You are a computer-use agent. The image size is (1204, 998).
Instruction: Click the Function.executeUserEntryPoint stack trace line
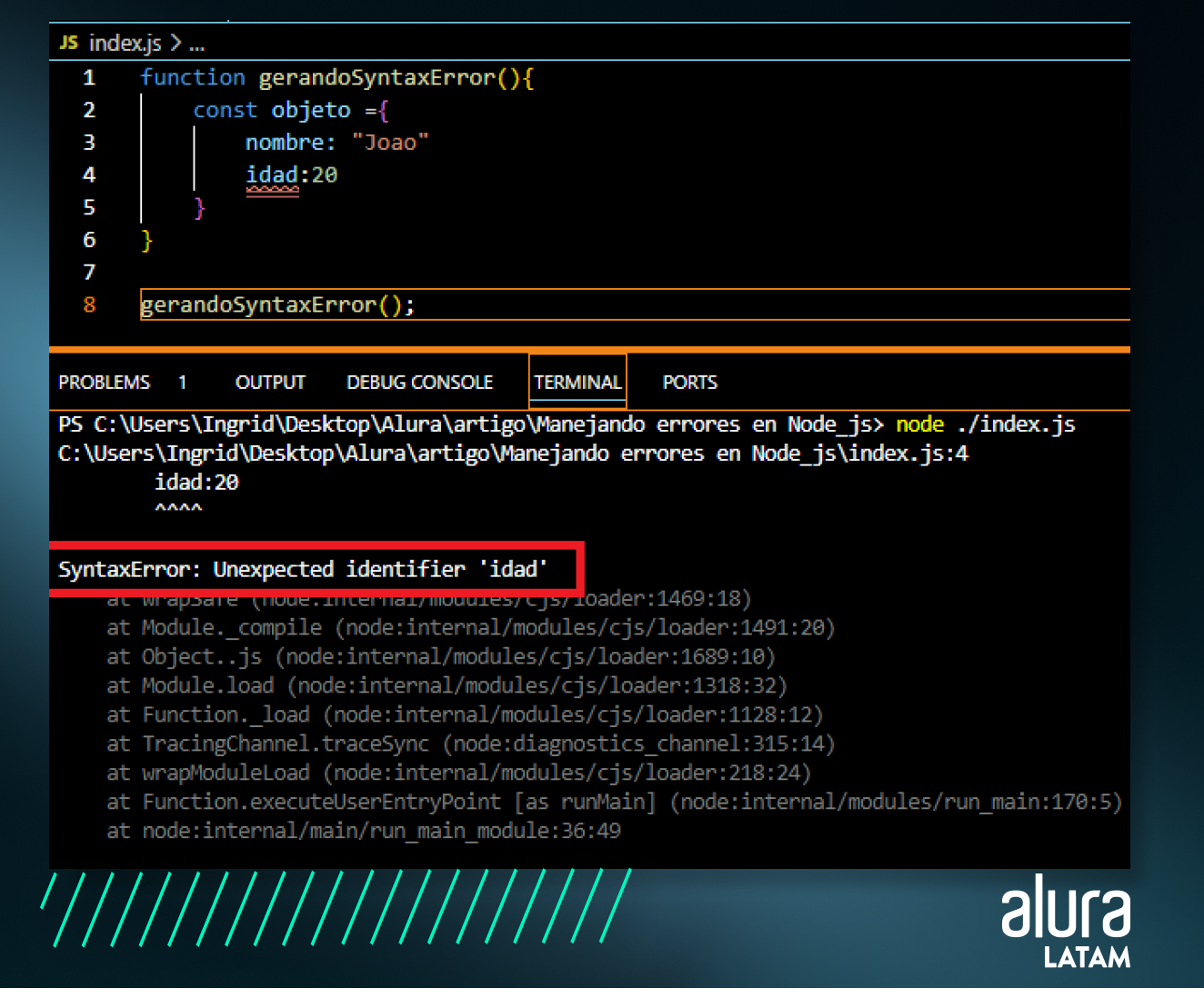pos(614,803)
